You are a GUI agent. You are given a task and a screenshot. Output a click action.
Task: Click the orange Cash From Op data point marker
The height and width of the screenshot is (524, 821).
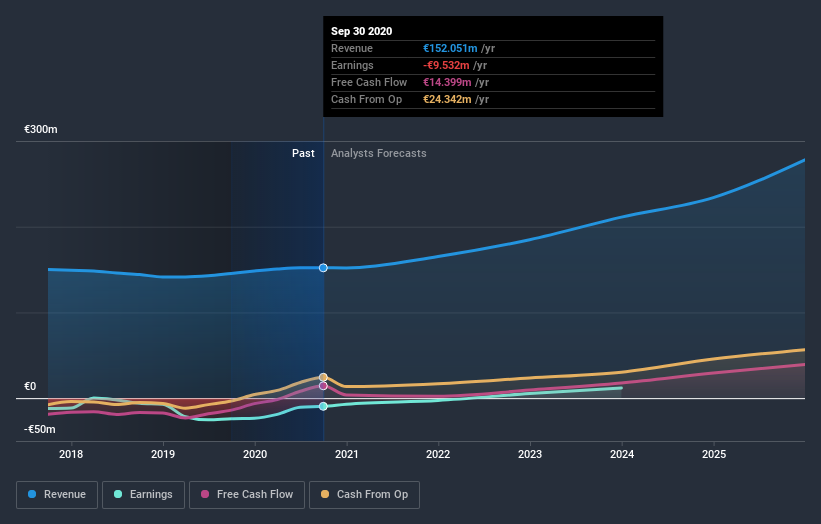(323, 377)
